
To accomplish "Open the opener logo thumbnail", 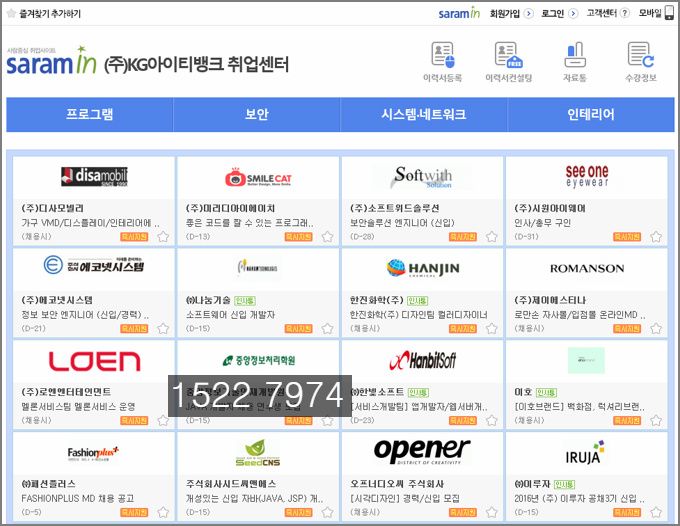I will coord(422,451).
